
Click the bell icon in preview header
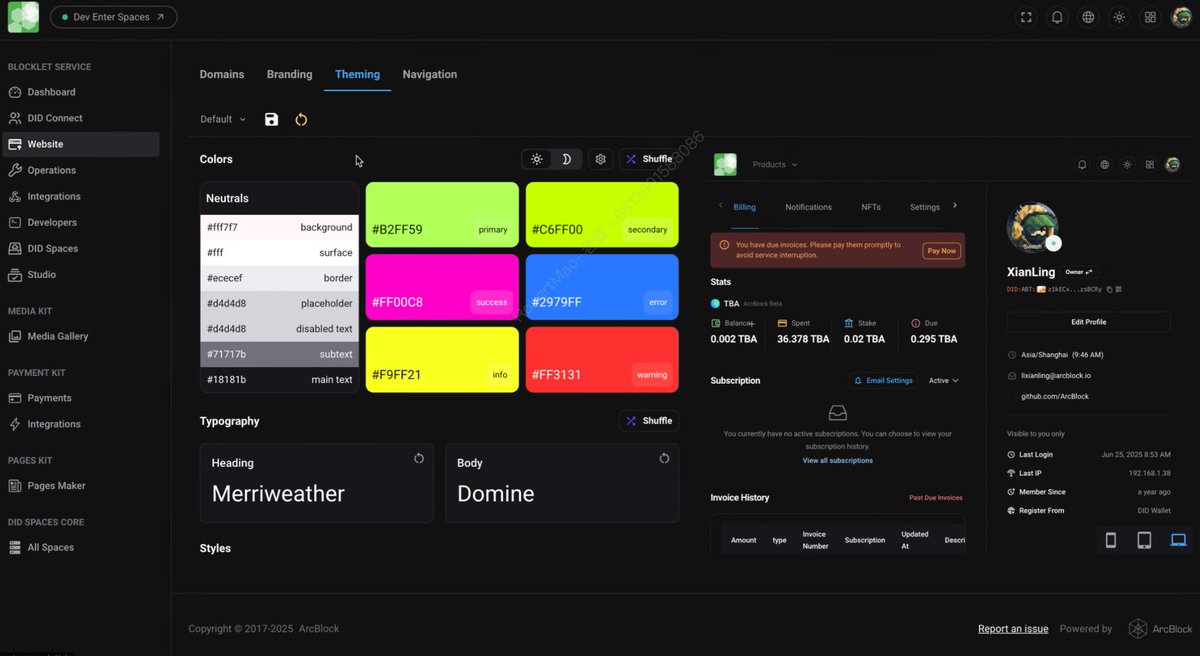click(1082, 165)
